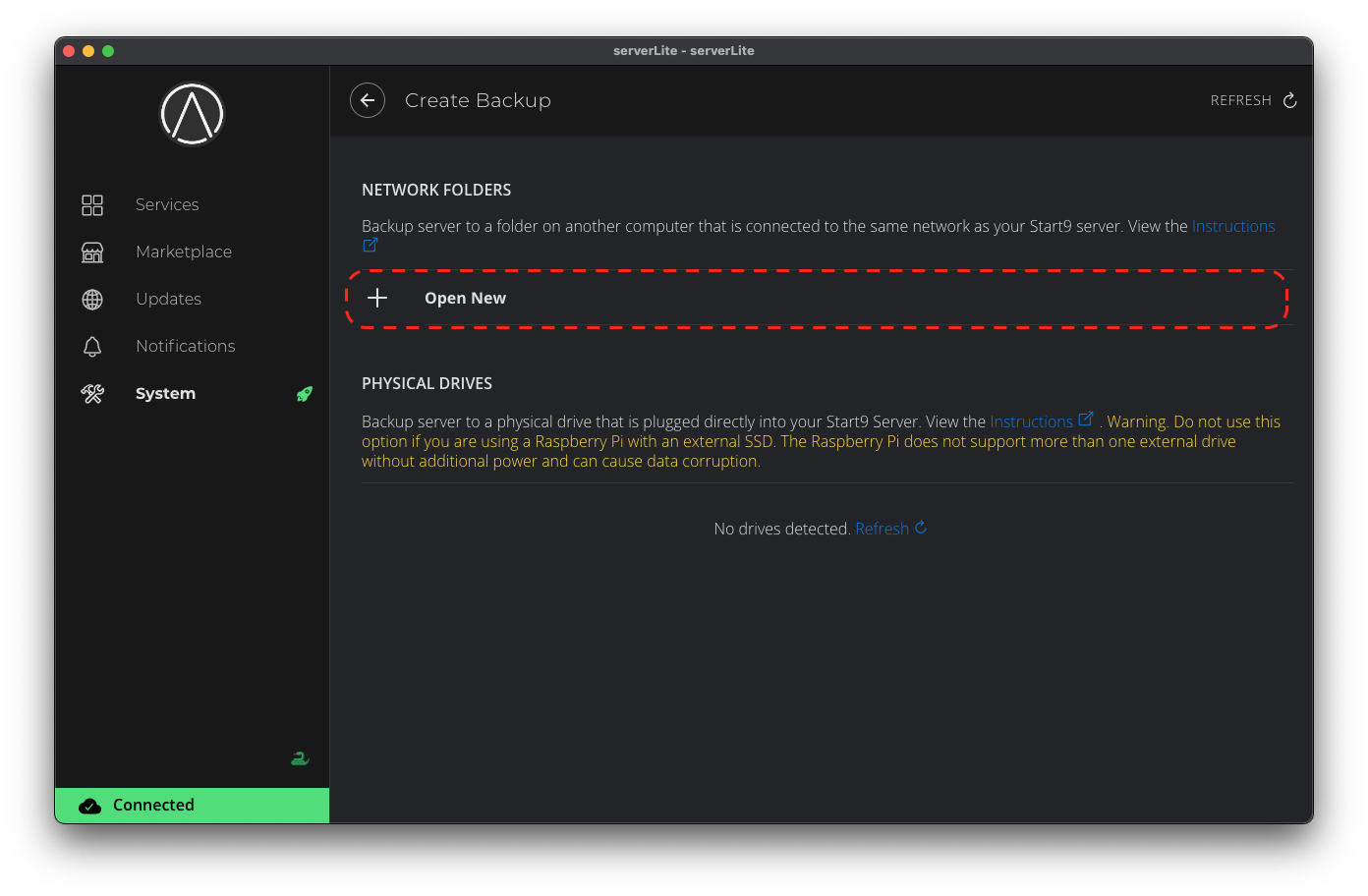Click the Marketplace storefront icon
This screenshot has height=896, width=1368.
coord(92,252)
